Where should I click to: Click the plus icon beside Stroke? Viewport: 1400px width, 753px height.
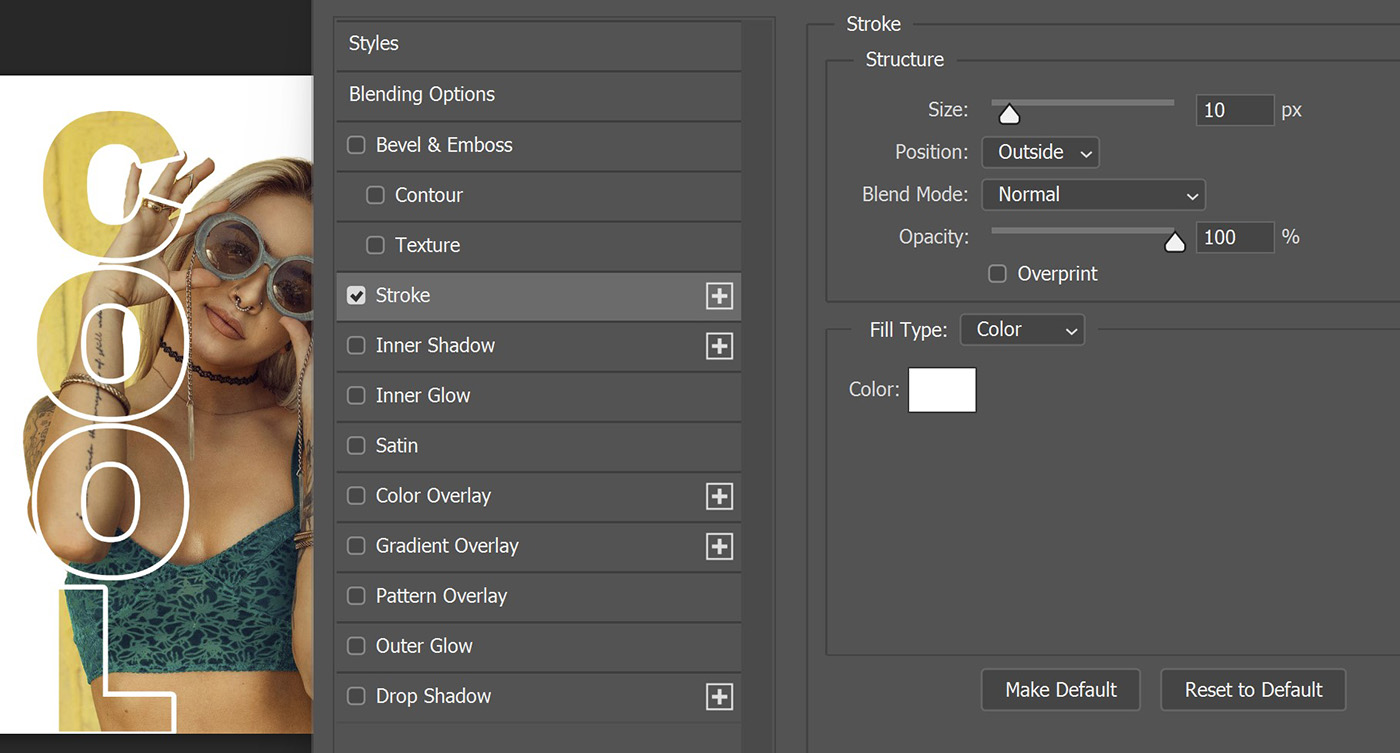719,296
